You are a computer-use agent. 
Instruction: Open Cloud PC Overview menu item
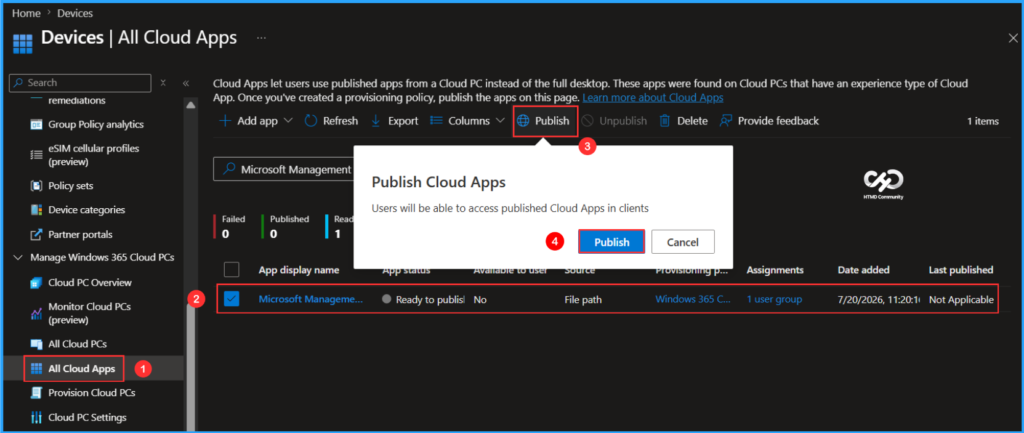[89, 283]
